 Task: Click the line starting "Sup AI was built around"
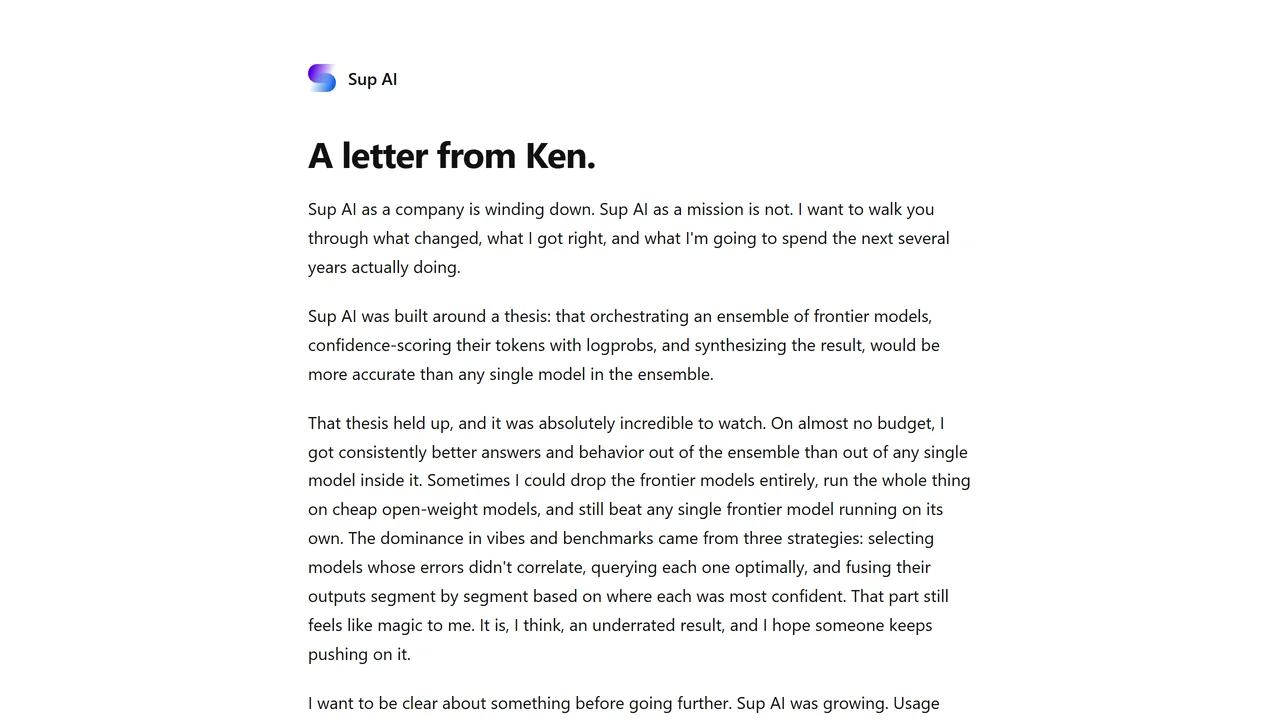(620, 316)
